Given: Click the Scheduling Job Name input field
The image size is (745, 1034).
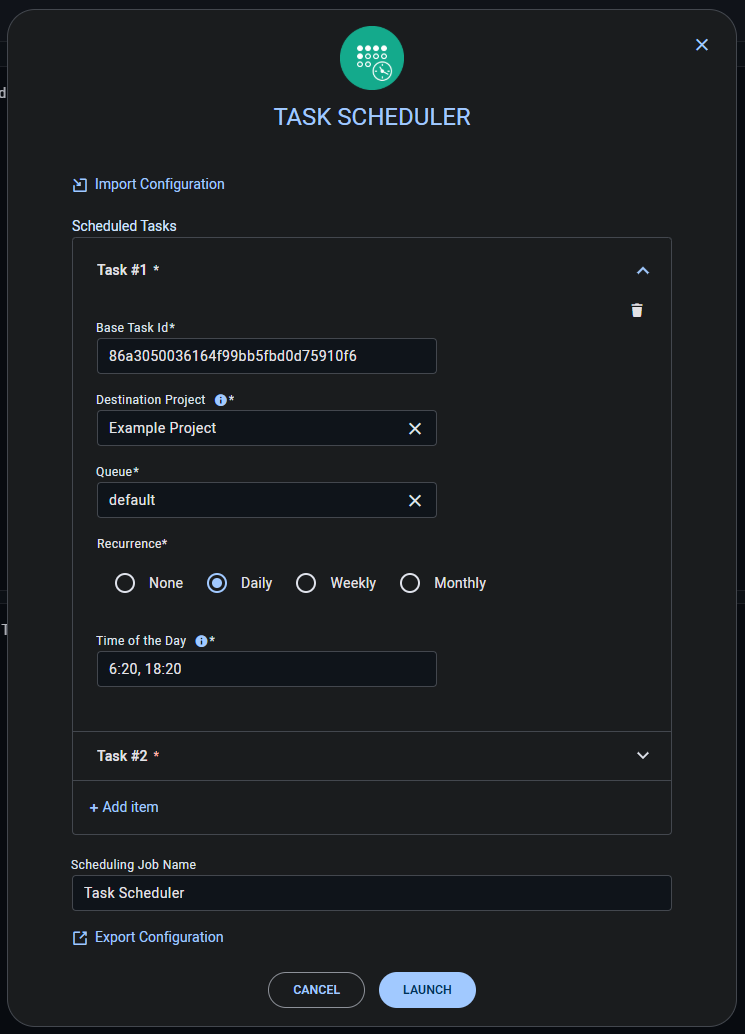Looking at the screenshot, I should point(371,893).
